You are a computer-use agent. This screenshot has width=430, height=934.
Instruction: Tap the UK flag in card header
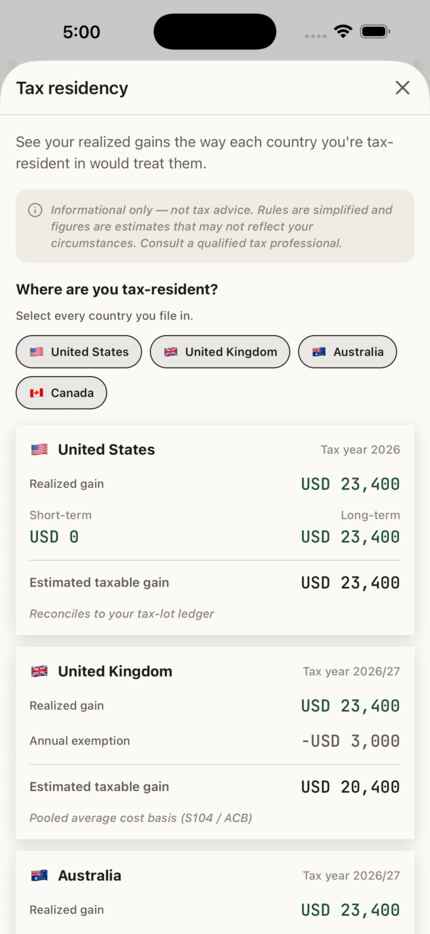(39, 672)
